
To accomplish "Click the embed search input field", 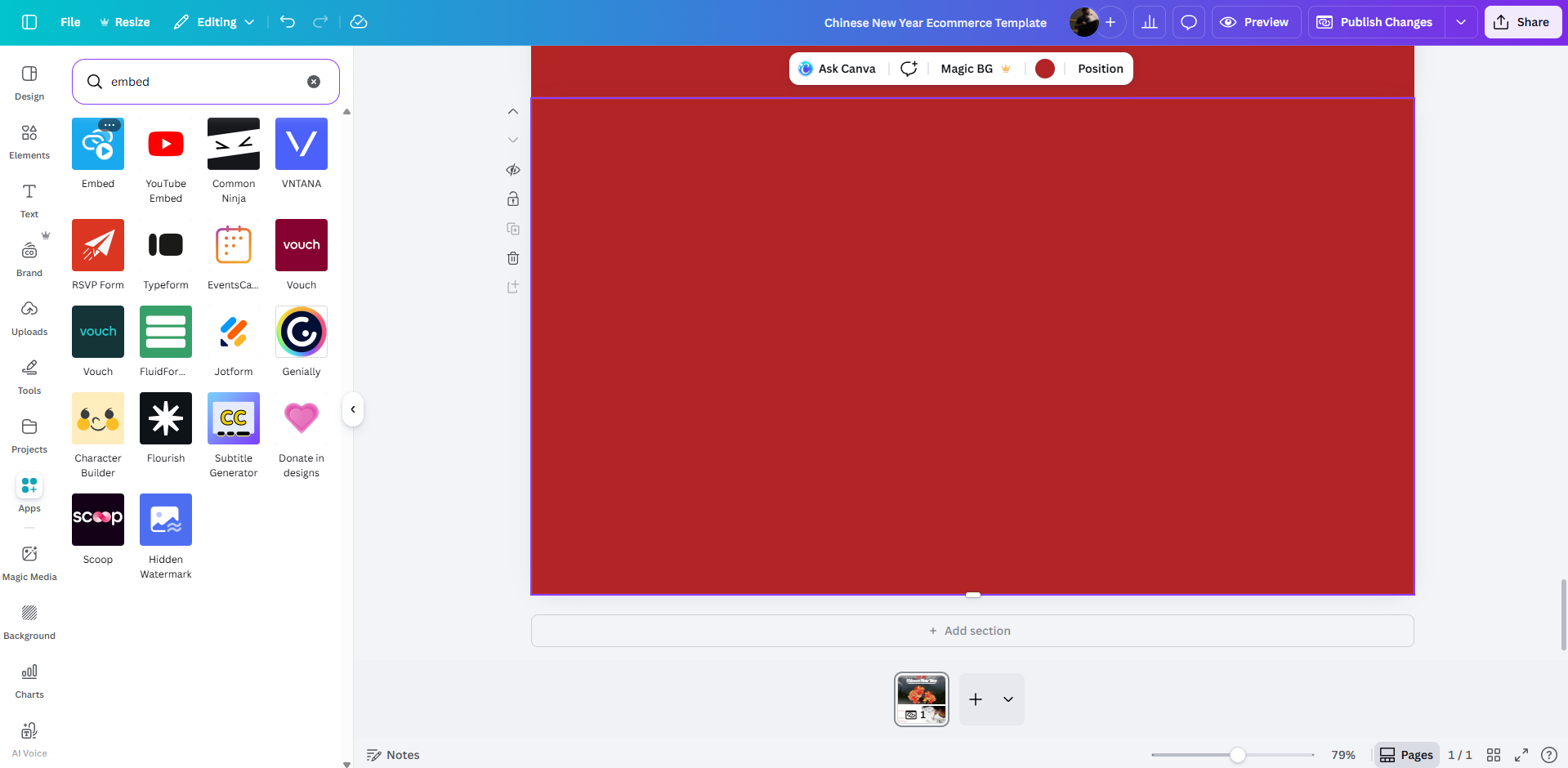I will point(204,82).
